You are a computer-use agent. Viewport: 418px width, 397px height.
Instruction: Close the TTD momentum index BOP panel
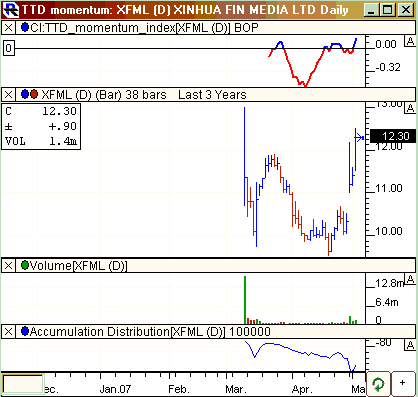(x=8, y=28)
